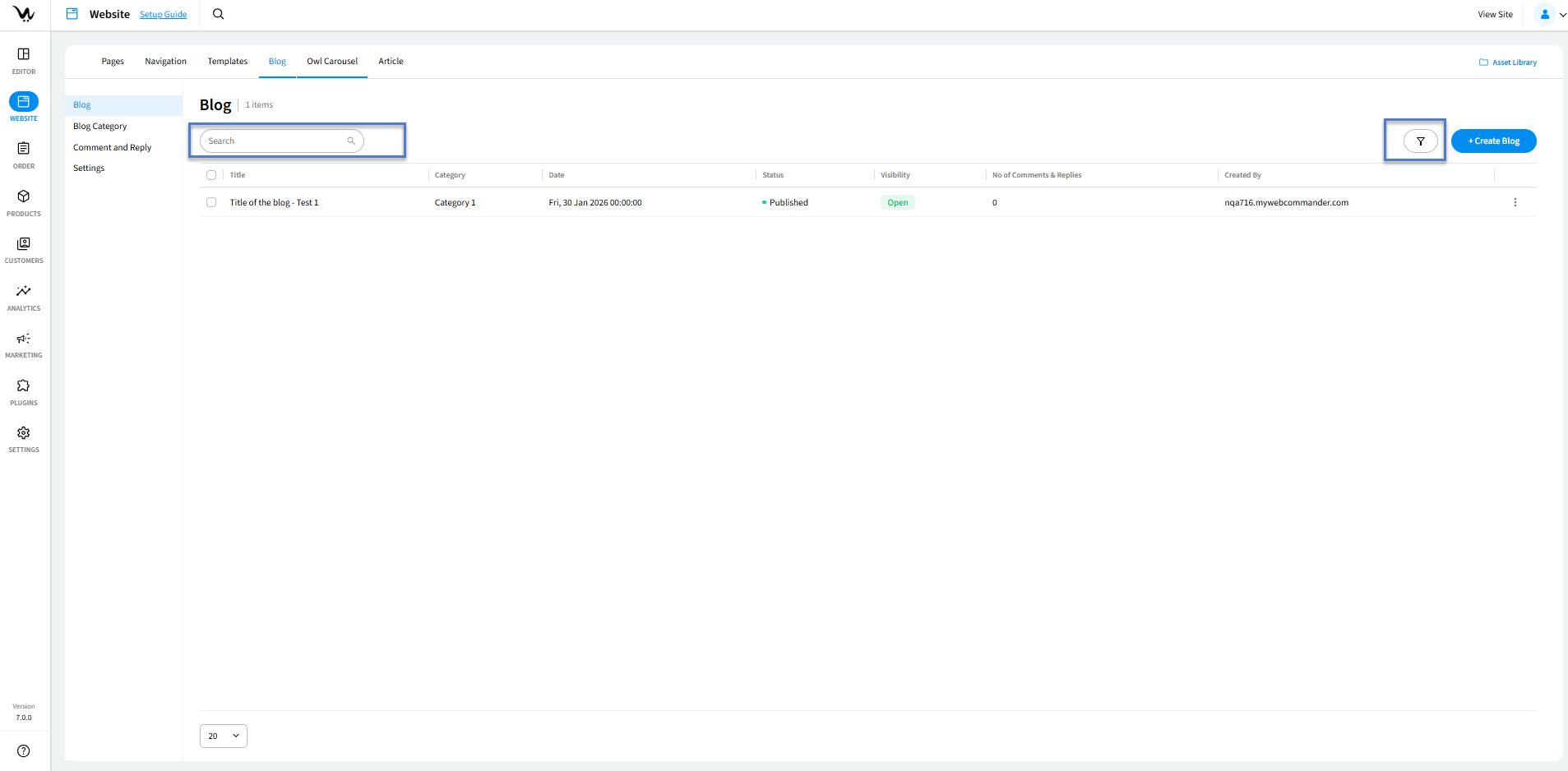
Task: Open the Editor section in sidebar
Action: point(24,55)
